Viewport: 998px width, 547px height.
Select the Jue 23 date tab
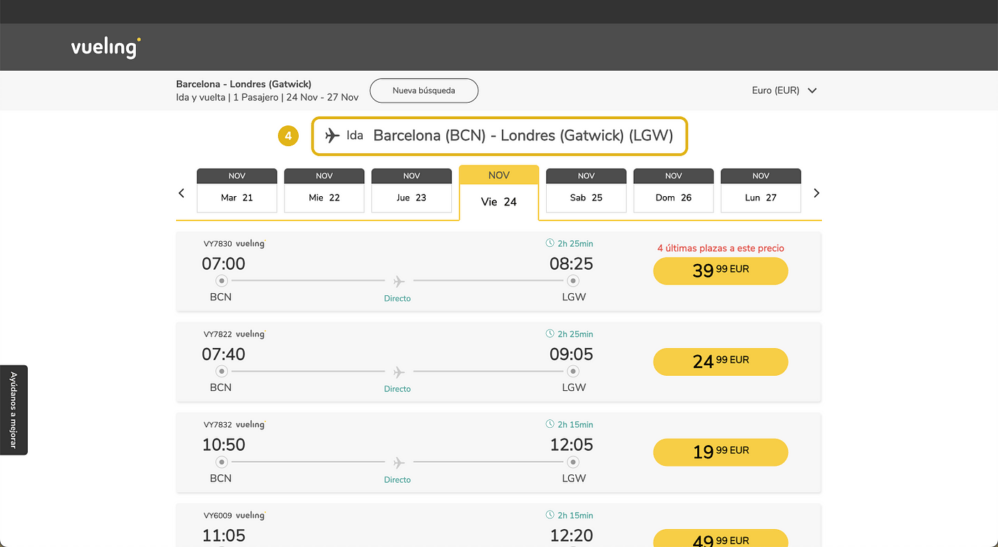coord(411,190)
